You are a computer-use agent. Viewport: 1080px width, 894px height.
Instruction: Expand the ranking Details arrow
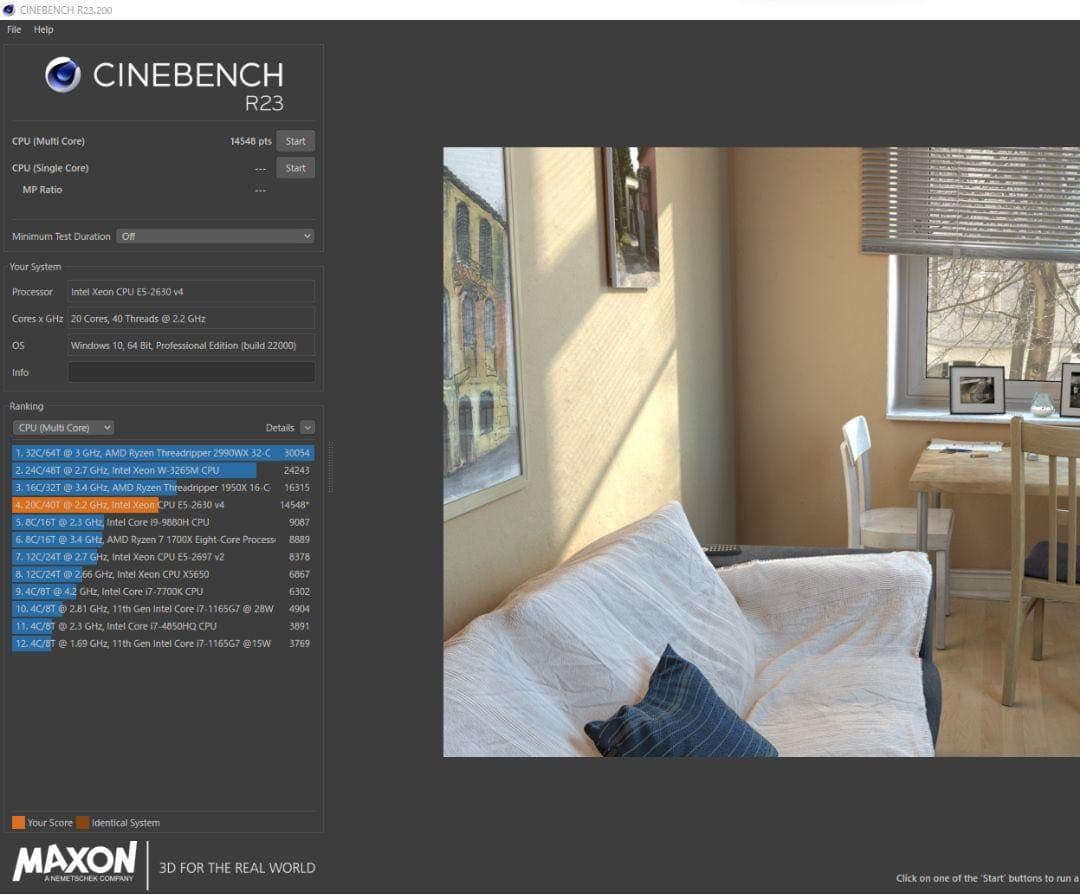click(307, 427)
